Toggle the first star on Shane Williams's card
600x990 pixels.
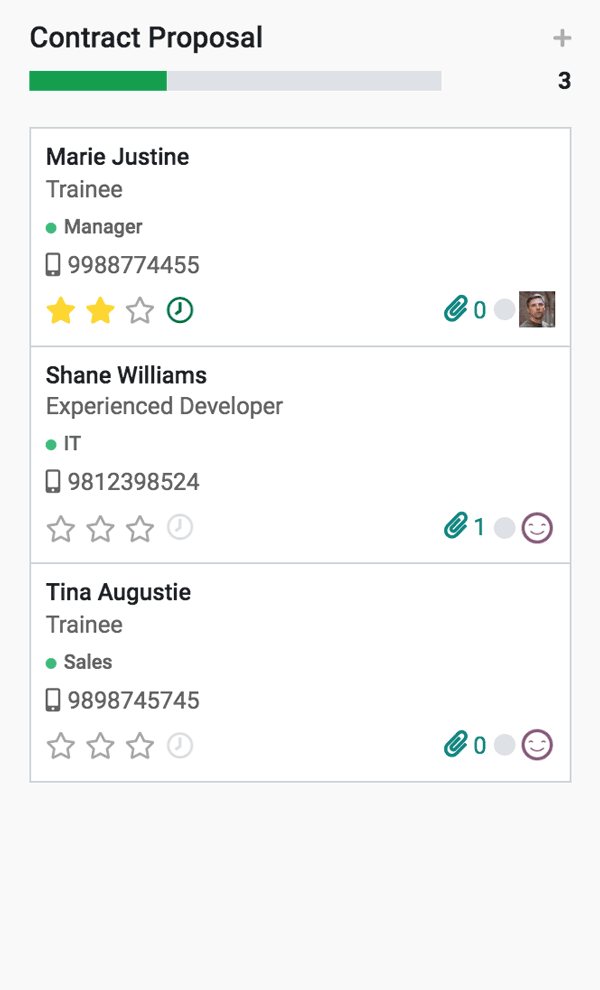[x=60, y=527]
